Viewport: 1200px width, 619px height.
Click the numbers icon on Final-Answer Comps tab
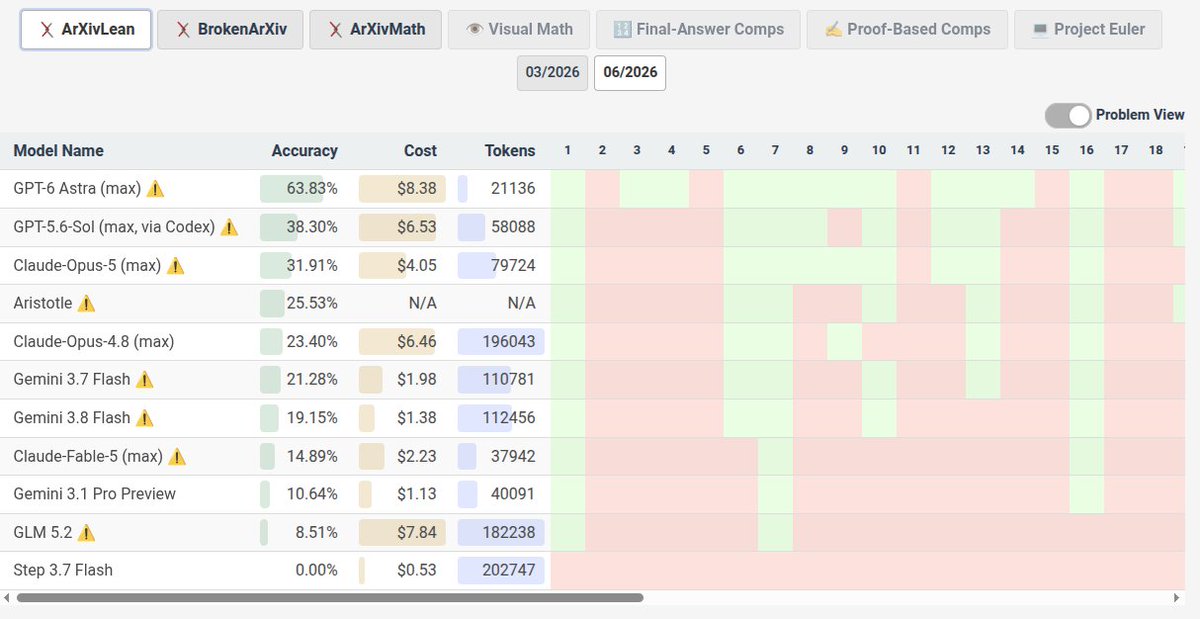point(621,29)
